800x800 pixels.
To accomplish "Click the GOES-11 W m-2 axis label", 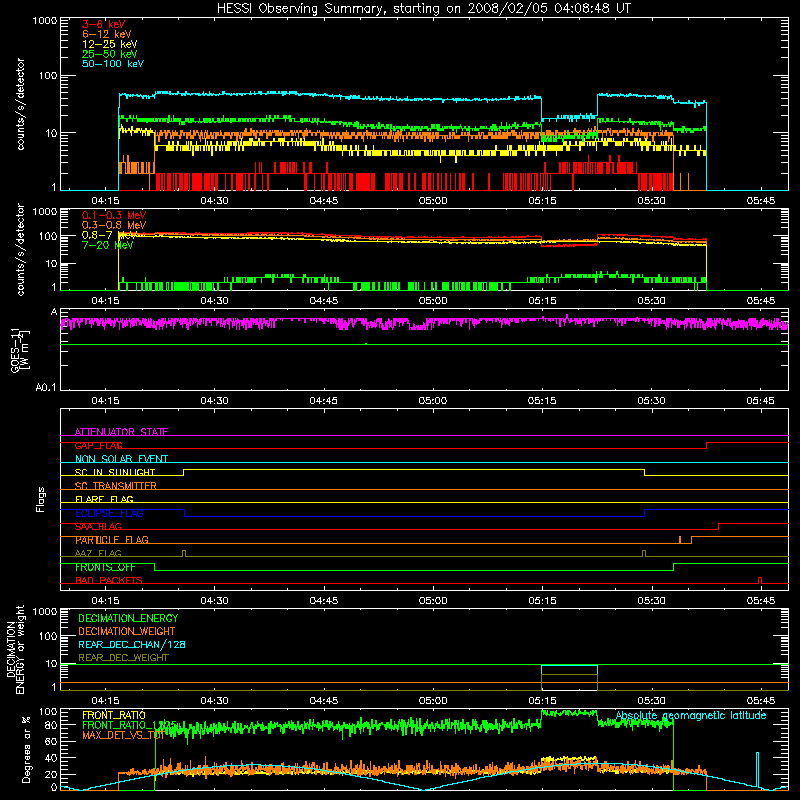I will click(x=19, y=350).
